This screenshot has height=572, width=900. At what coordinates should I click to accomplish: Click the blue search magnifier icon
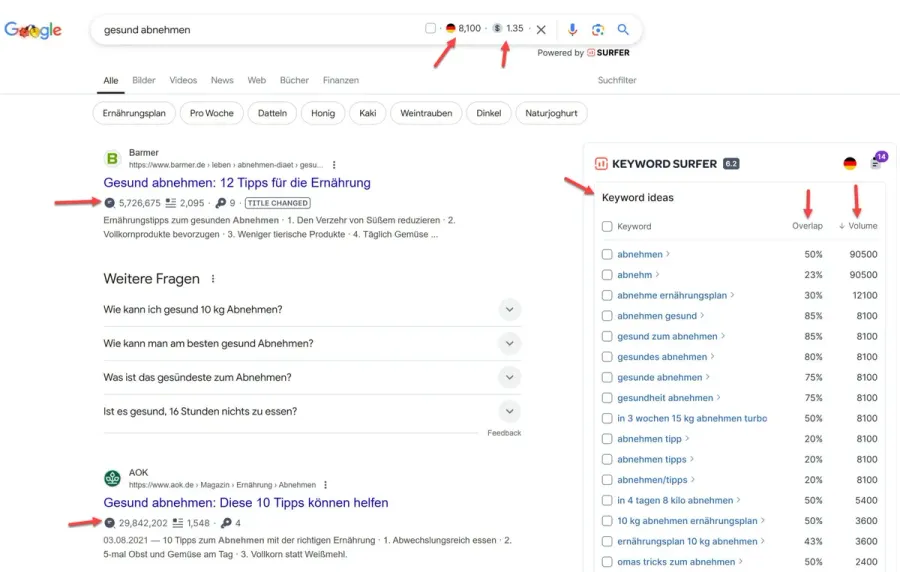(x=623, y=29)
